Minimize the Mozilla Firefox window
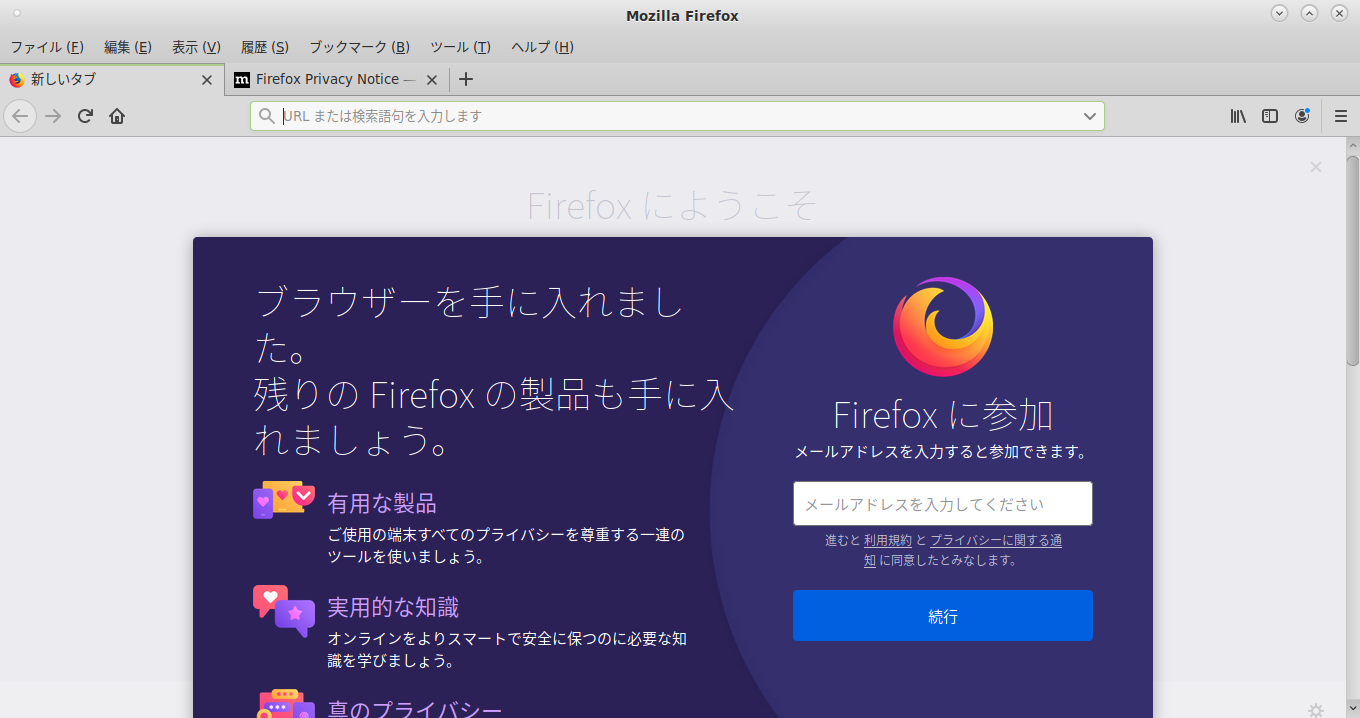Screen dimensions: 1360x718 tap(1279, 13)
